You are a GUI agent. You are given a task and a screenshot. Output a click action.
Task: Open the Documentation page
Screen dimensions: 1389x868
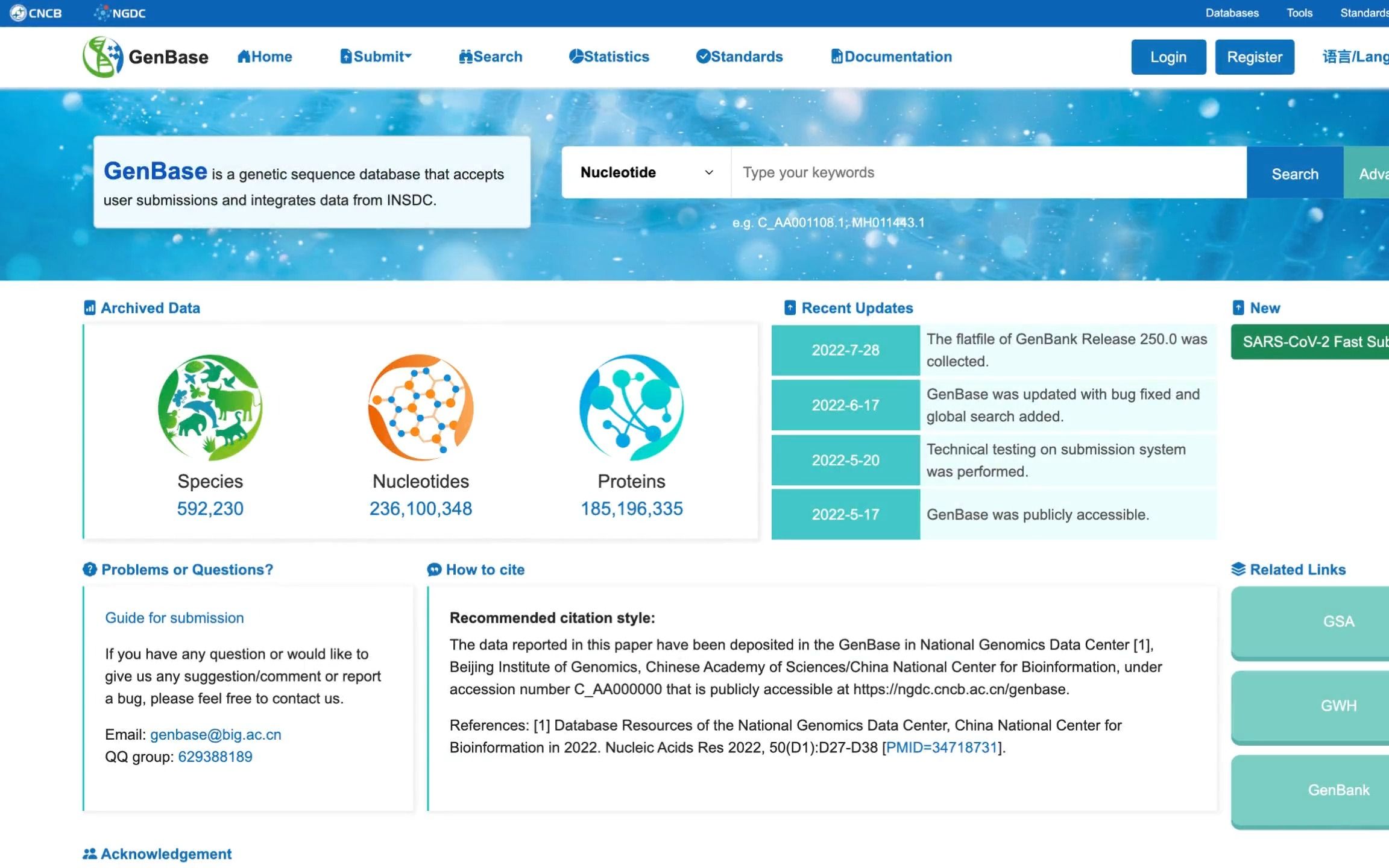(892, 57)
